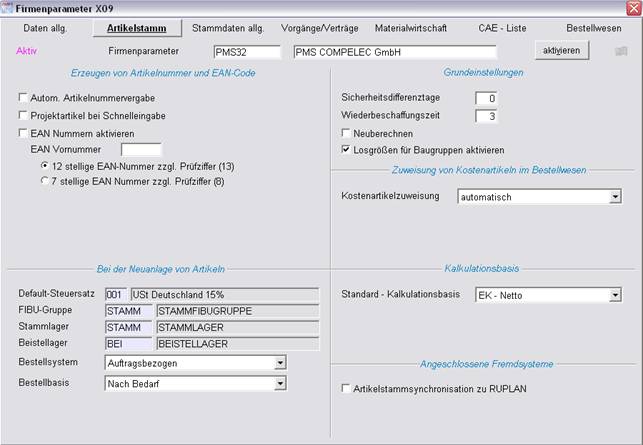The width and height of the screenshot is (643, 445).
Task: Click the EAN Vornummer input field
Action: click(x=141, y=149)
